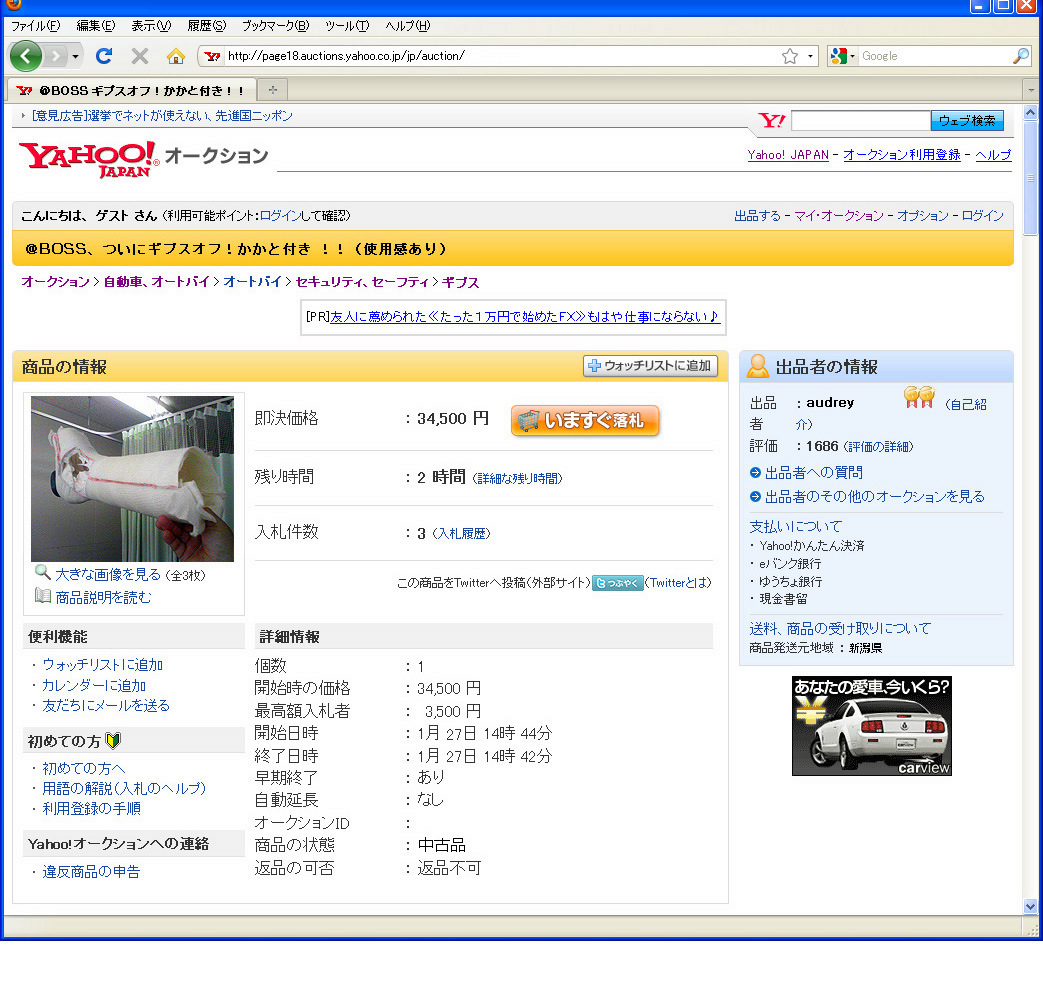Open the ツール menu
The height and width of the screenshot is (990, 1043).
pos(347,26)
